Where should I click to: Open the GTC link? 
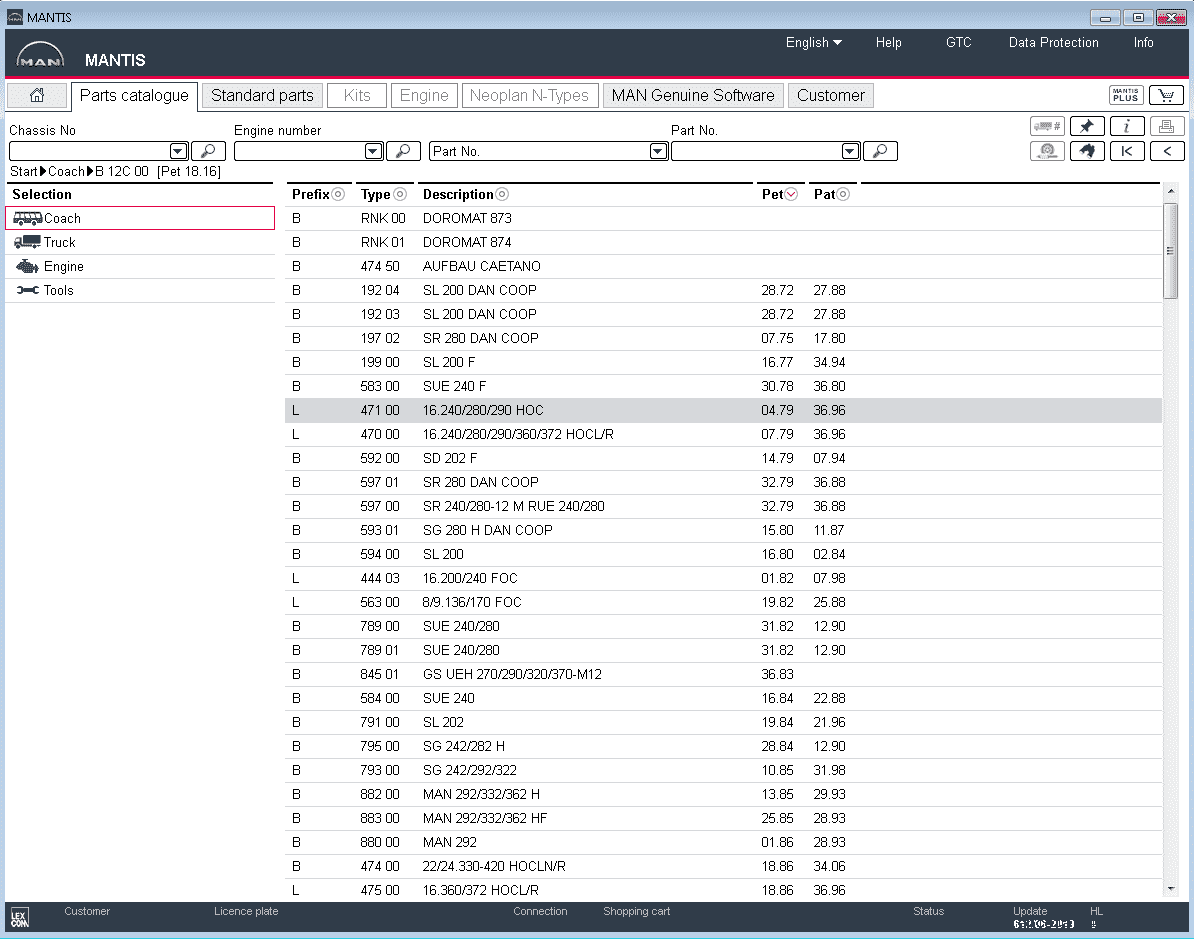pyautogui.click(x=959, y=43)
